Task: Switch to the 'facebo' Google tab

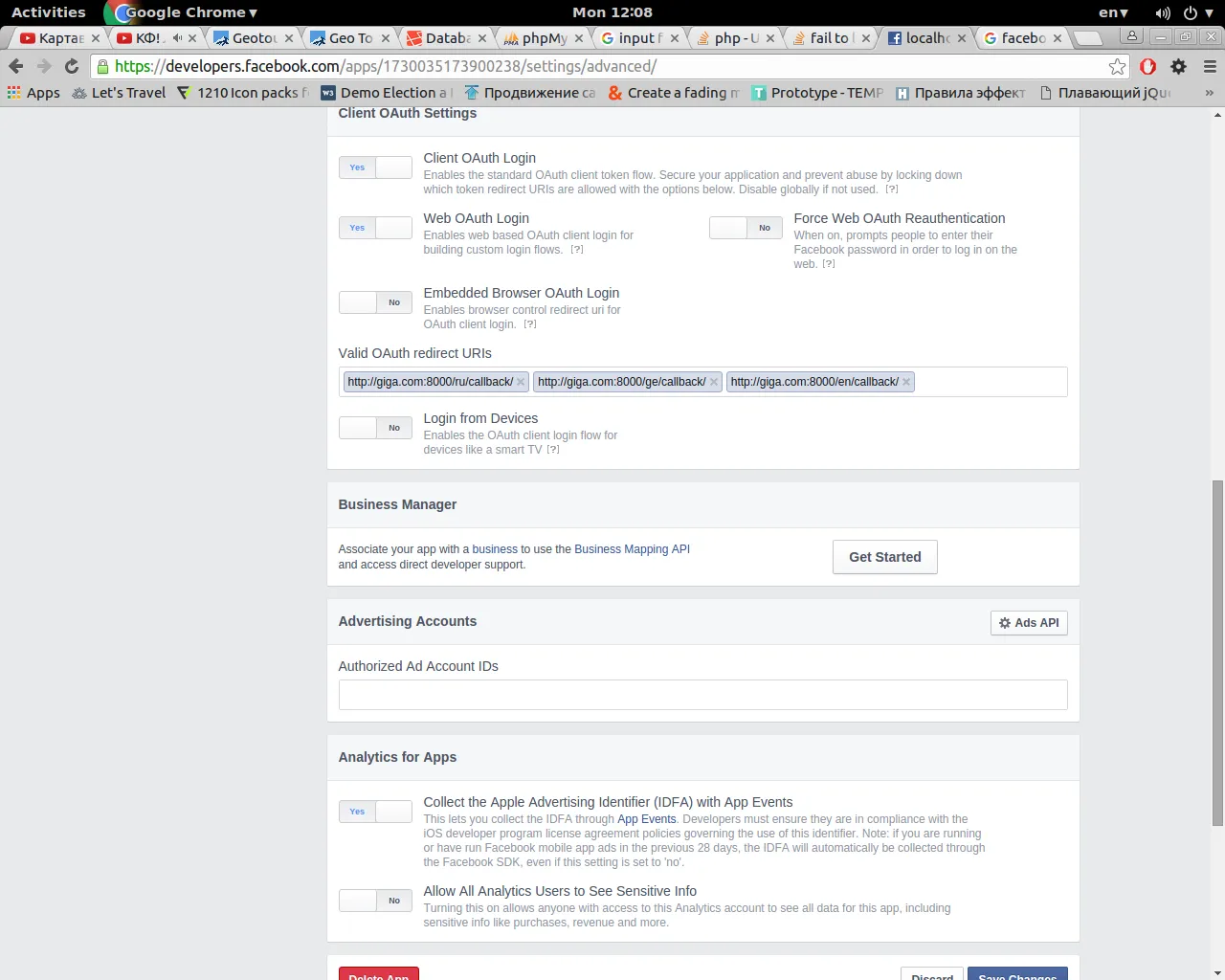Action: (x=1022, y=38)
